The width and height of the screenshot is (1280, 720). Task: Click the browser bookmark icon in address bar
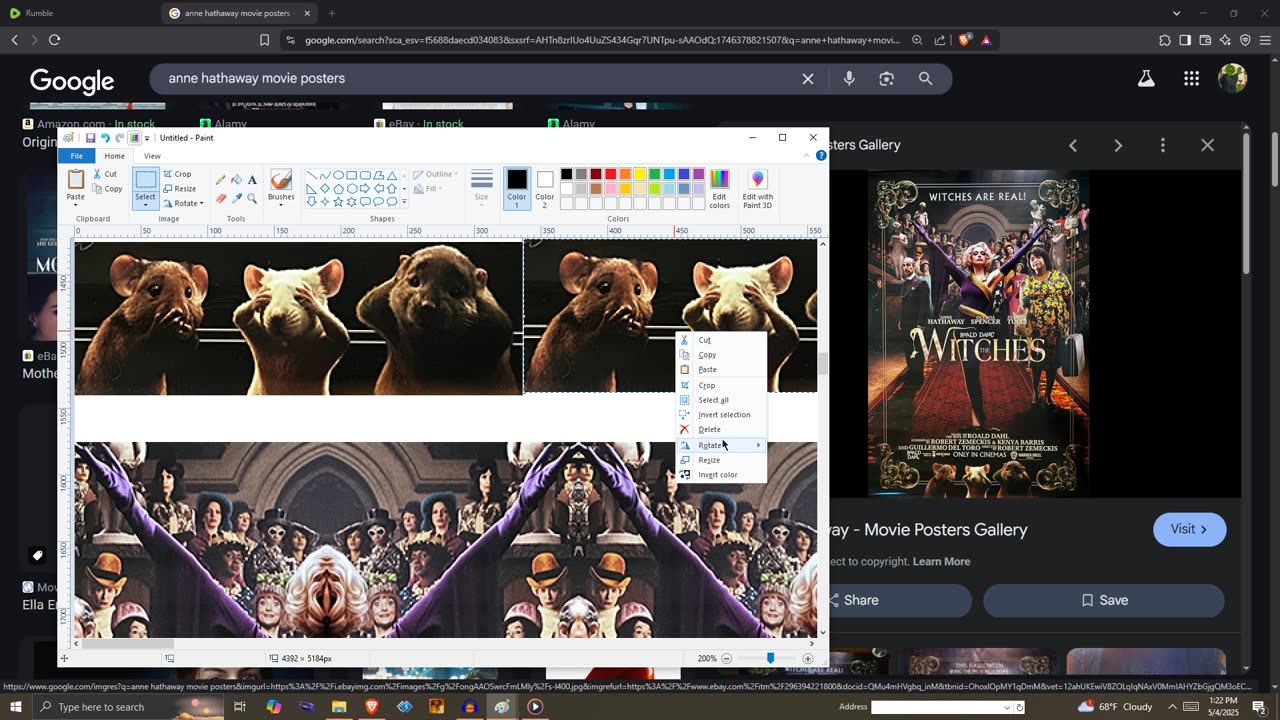coord(264,40)
